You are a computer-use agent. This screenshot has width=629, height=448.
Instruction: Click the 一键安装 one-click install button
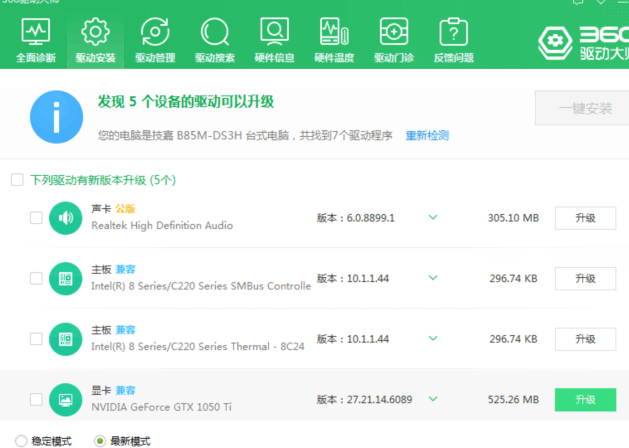tap(582, 108)
